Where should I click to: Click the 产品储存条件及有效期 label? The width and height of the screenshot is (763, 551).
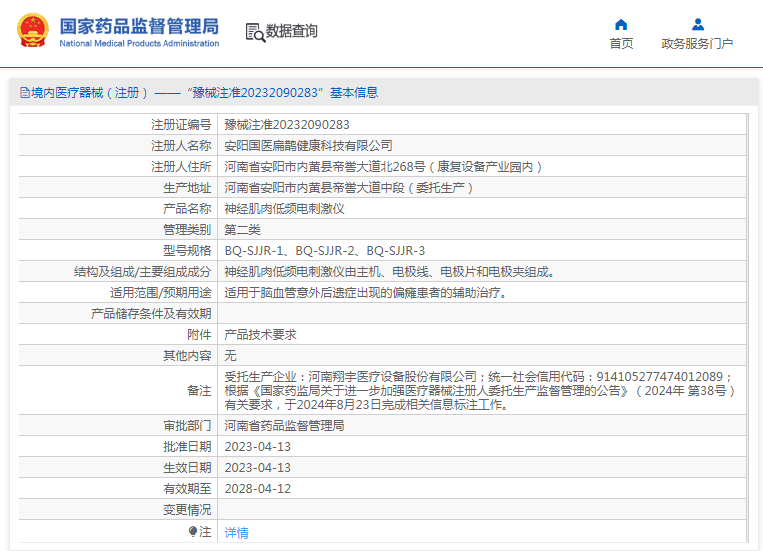click(151, 314)
